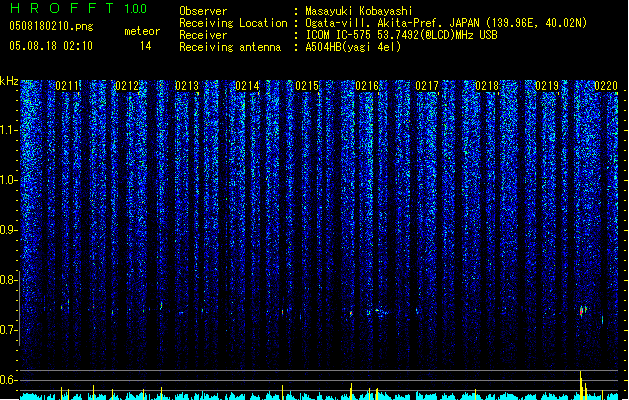The height and width of the screenshot is (400, 629).
Task: Click the 1.0 kHz axis tick label
Action: click(9, 180)
